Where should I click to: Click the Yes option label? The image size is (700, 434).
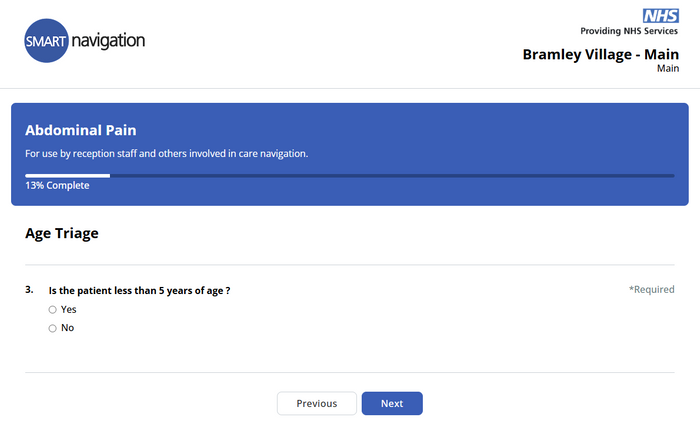68,309
